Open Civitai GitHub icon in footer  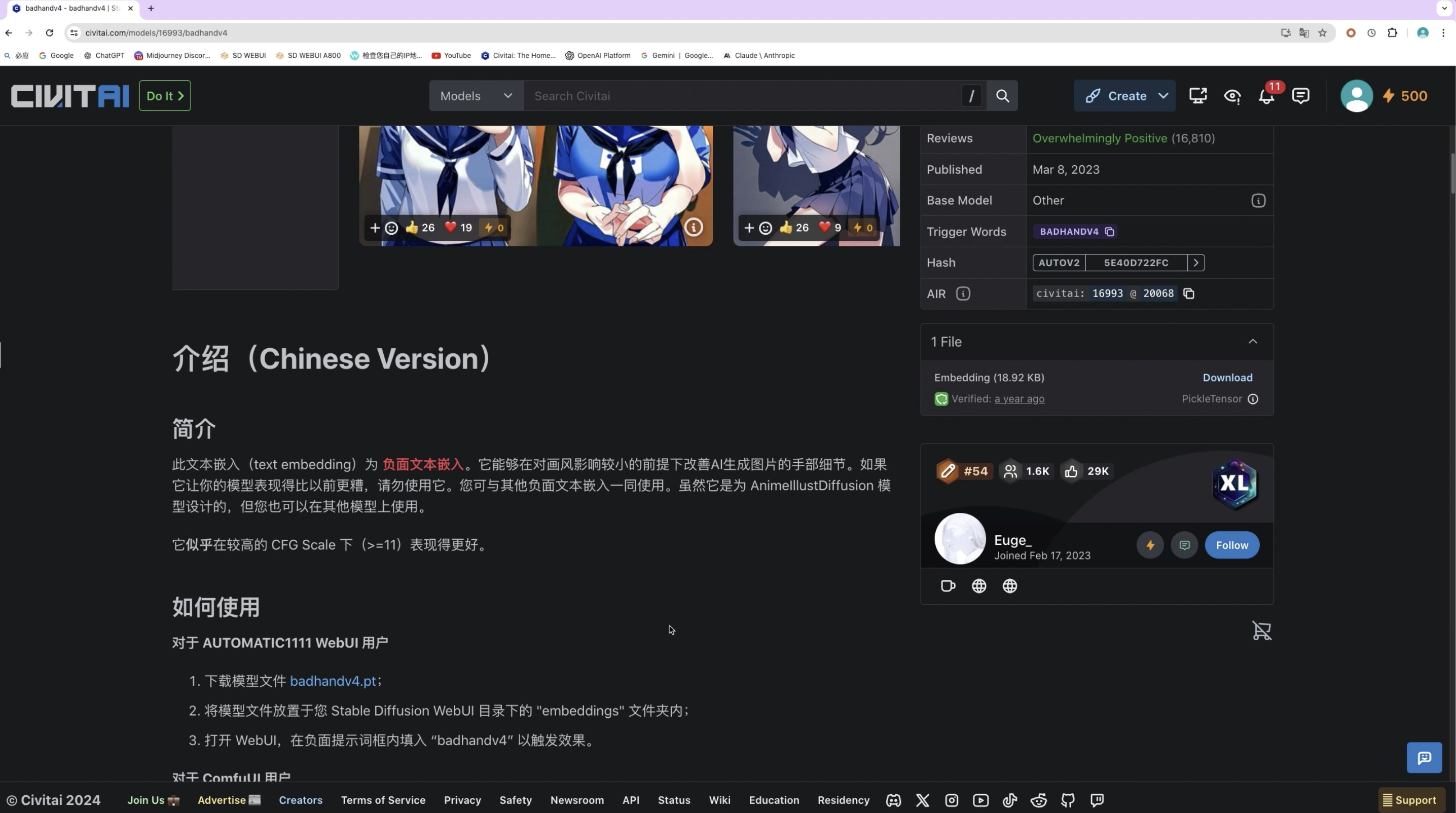pyautogui.click(x=1068, y=800)
